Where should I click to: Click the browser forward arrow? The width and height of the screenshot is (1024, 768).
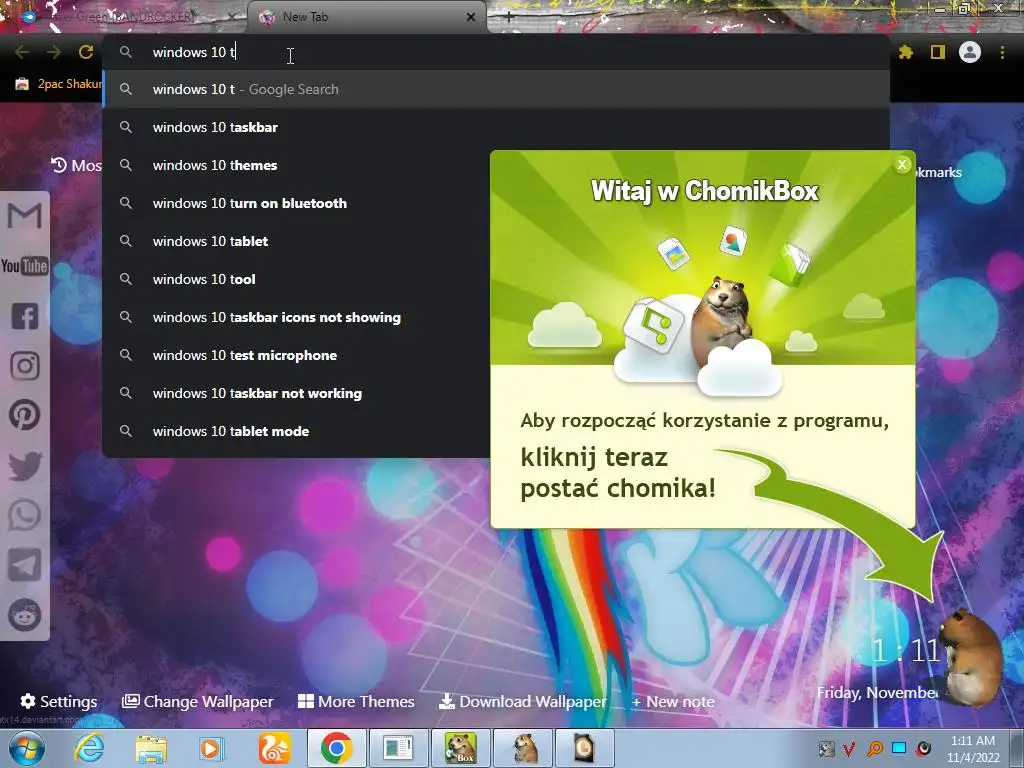pos(54,52)
